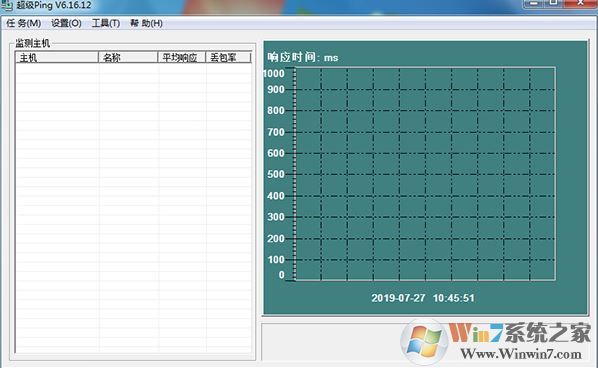
Task: Minimize the 超级Ping window
Action: [x=534, y=3]
